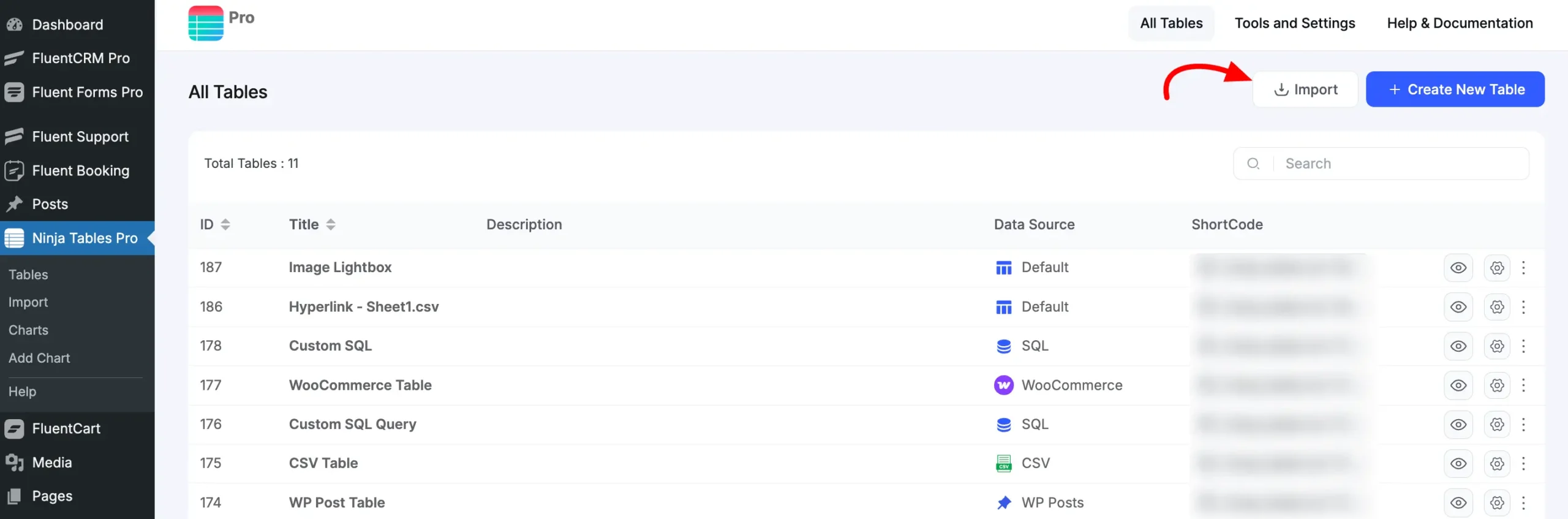
Task: Expand more options for WooCommerce Table row
Action: coord(1523,385)
